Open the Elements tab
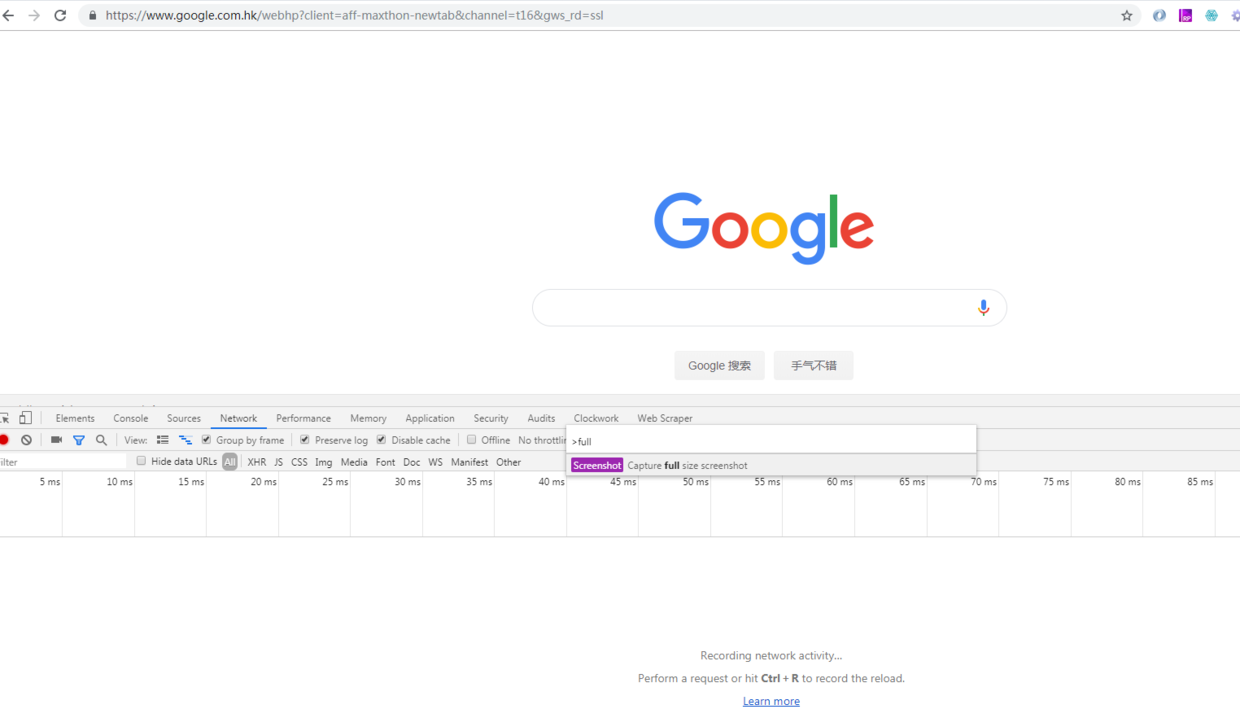 [75, 418]
